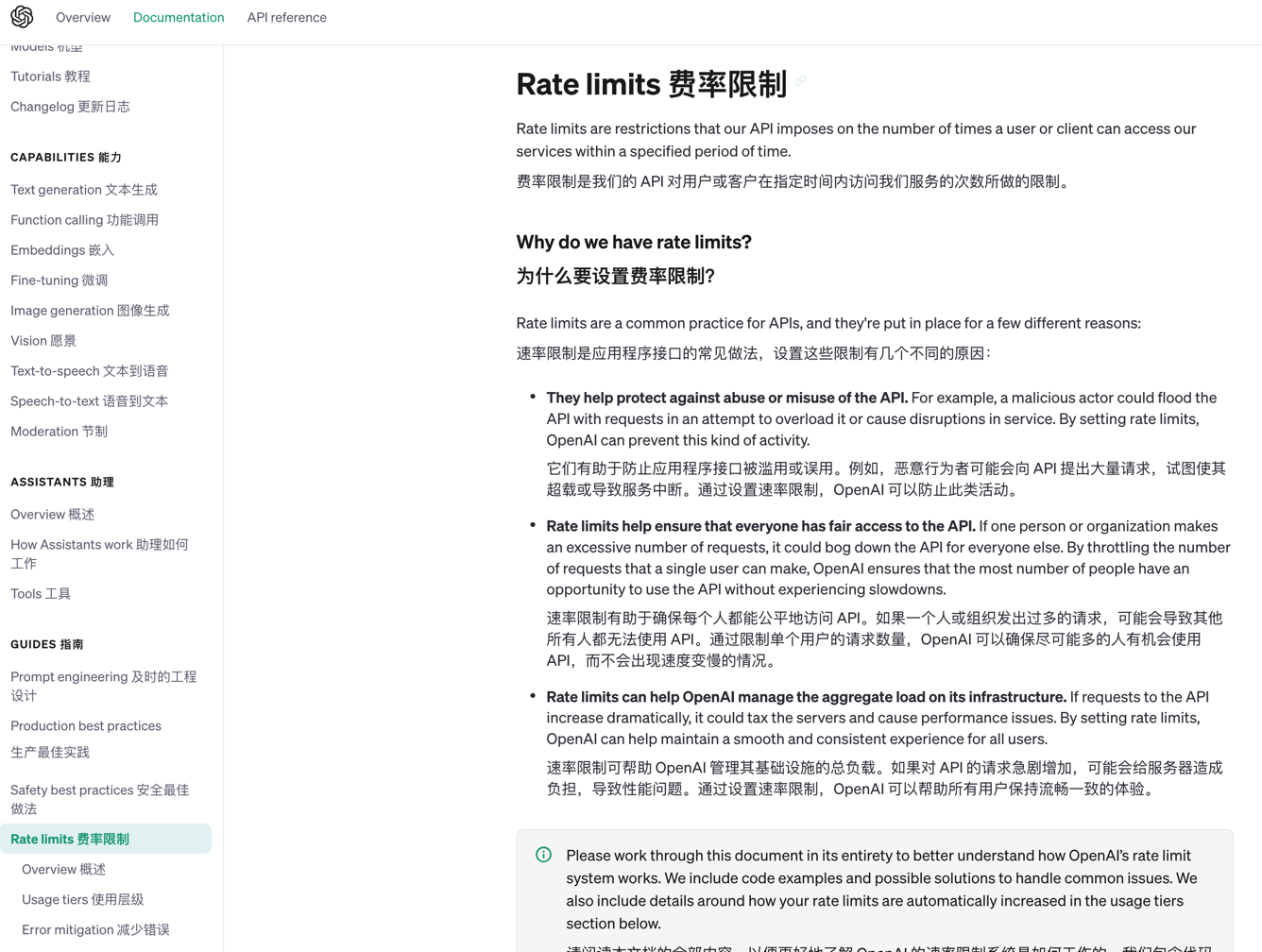
Task: Click bold text 'Rate limits can help OpenAI manage'
Action: (806, 697)
